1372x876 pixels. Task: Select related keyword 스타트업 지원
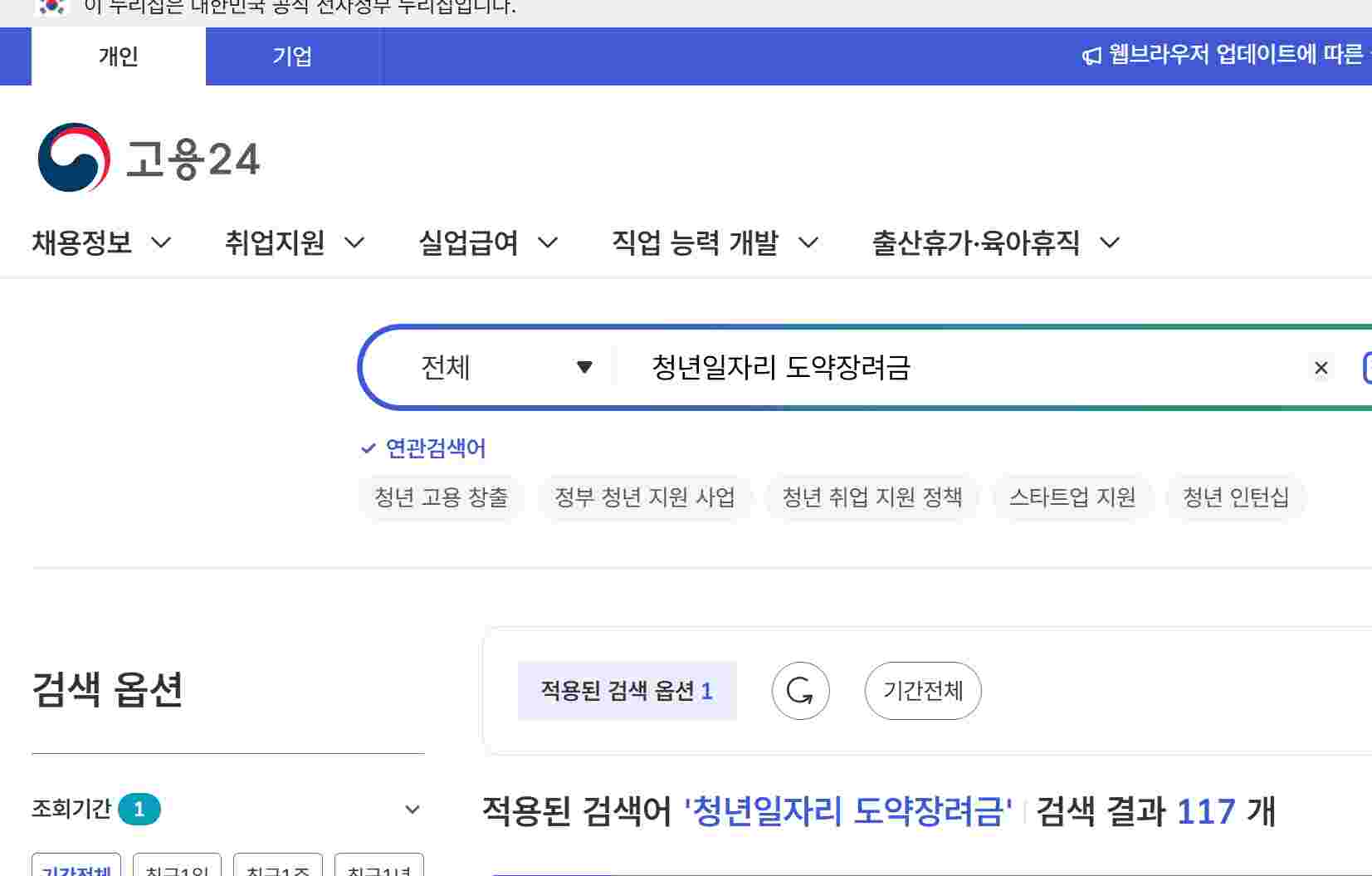[1072, 497]
